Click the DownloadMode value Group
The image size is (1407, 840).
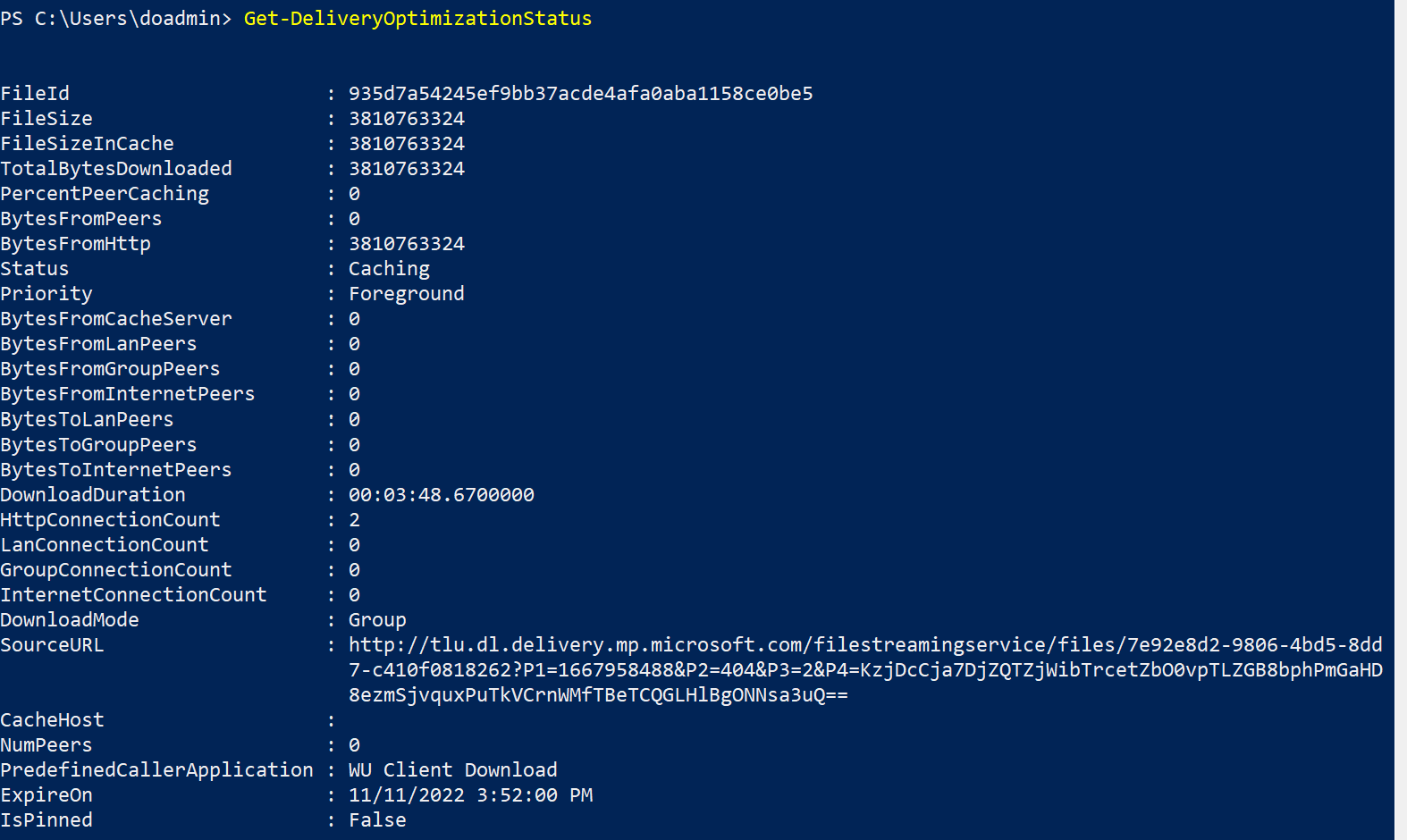point(377,620)
